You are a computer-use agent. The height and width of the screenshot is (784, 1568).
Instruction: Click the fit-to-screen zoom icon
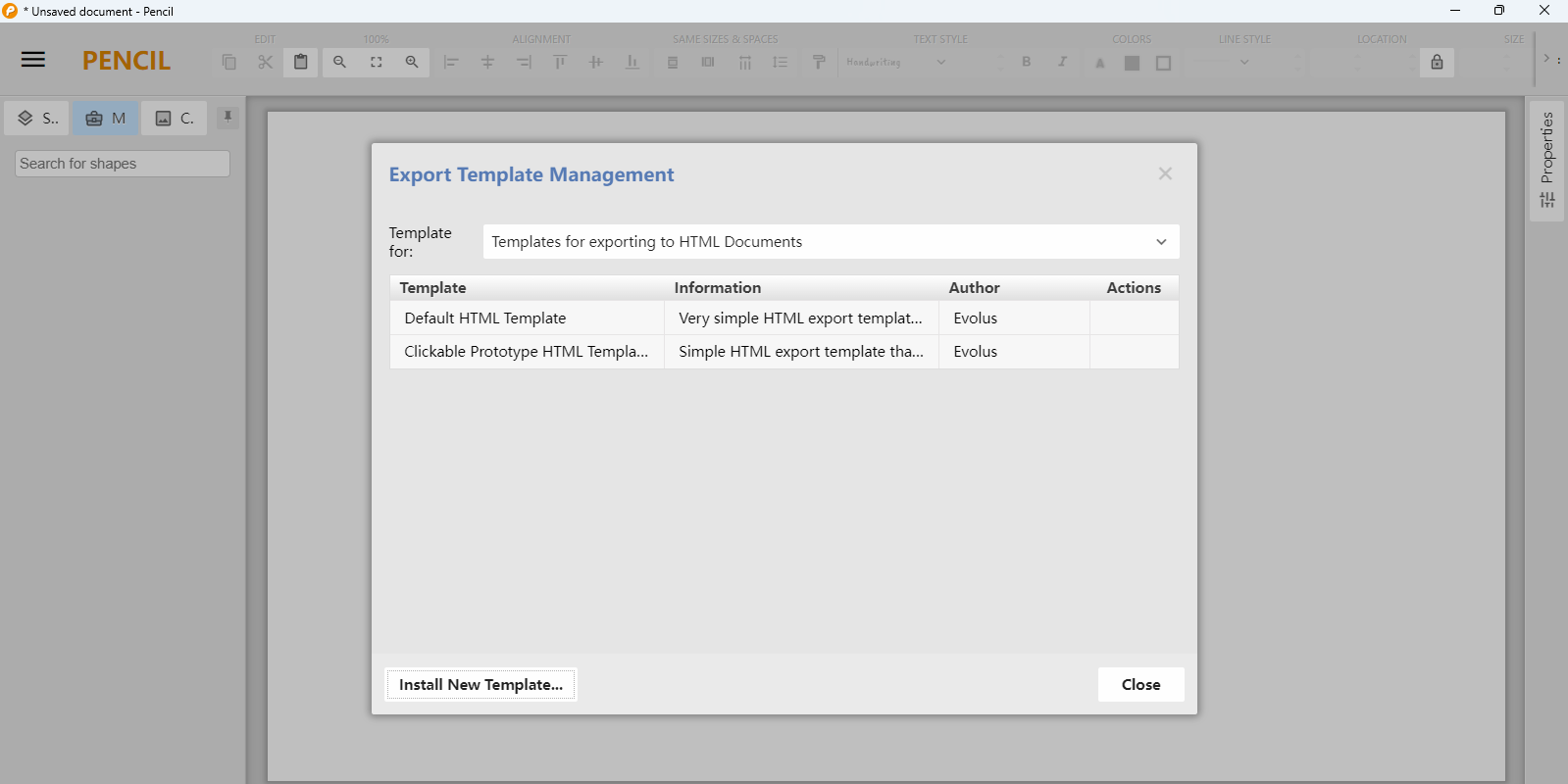[x=376, y=62]
